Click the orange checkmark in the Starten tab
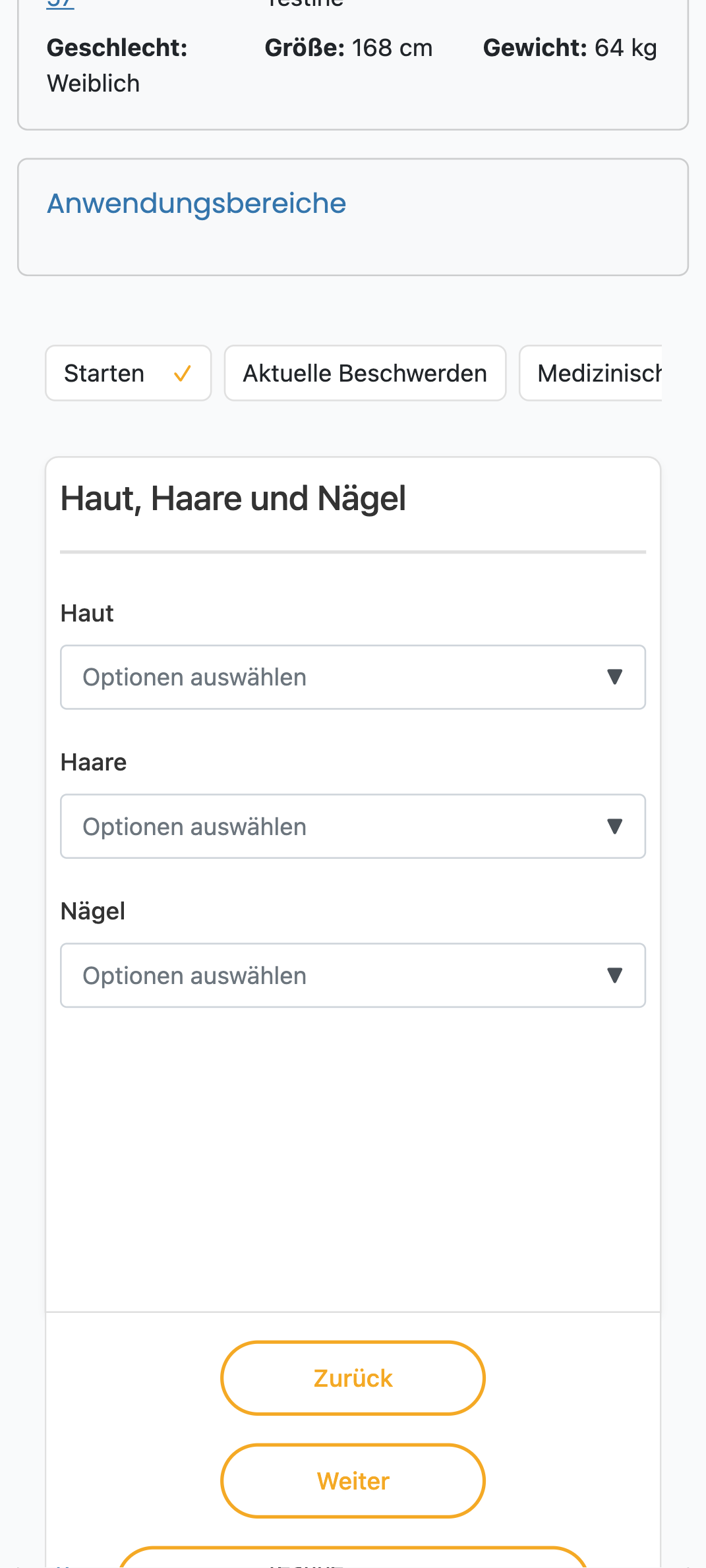The width and height of the screenshot is (706, 1568). (182, 374)
